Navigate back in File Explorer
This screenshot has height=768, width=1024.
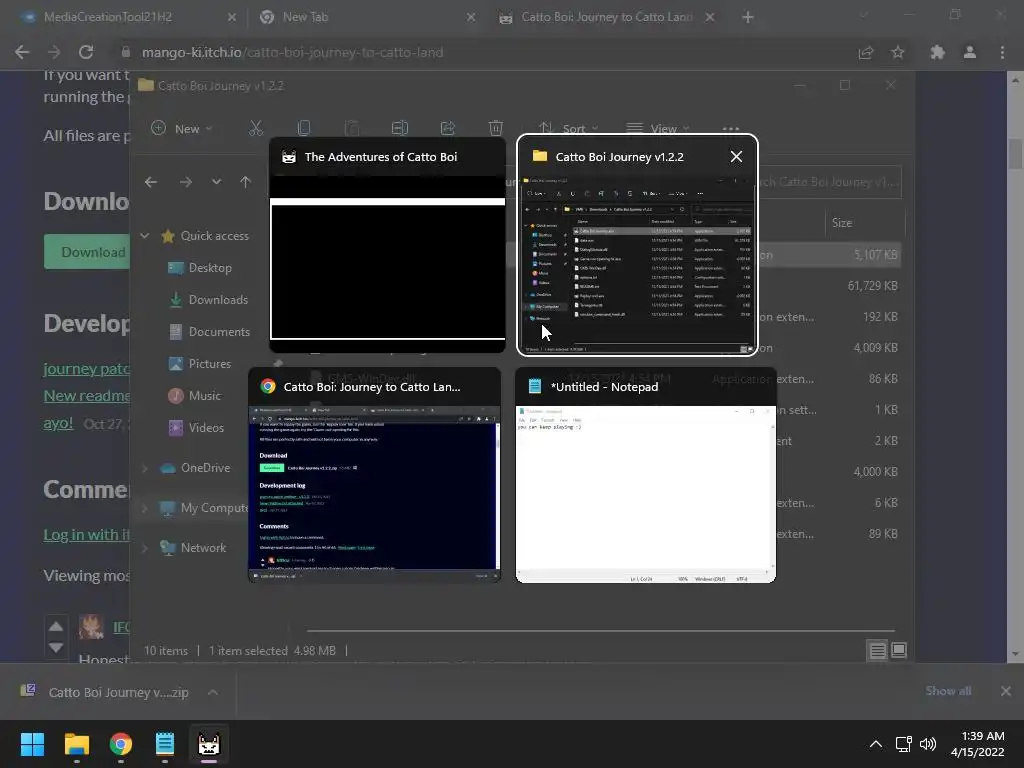(x=151, y=182)
